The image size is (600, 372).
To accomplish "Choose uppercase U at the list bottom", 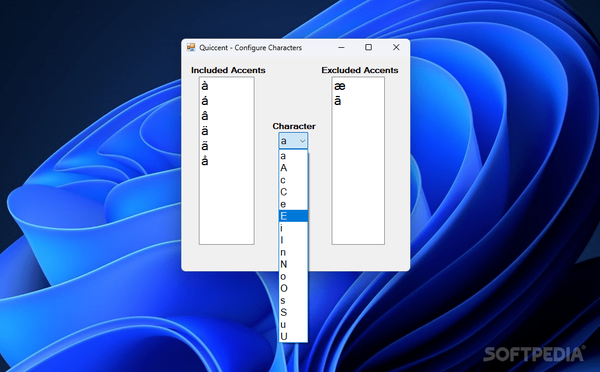I will (293, 336).
